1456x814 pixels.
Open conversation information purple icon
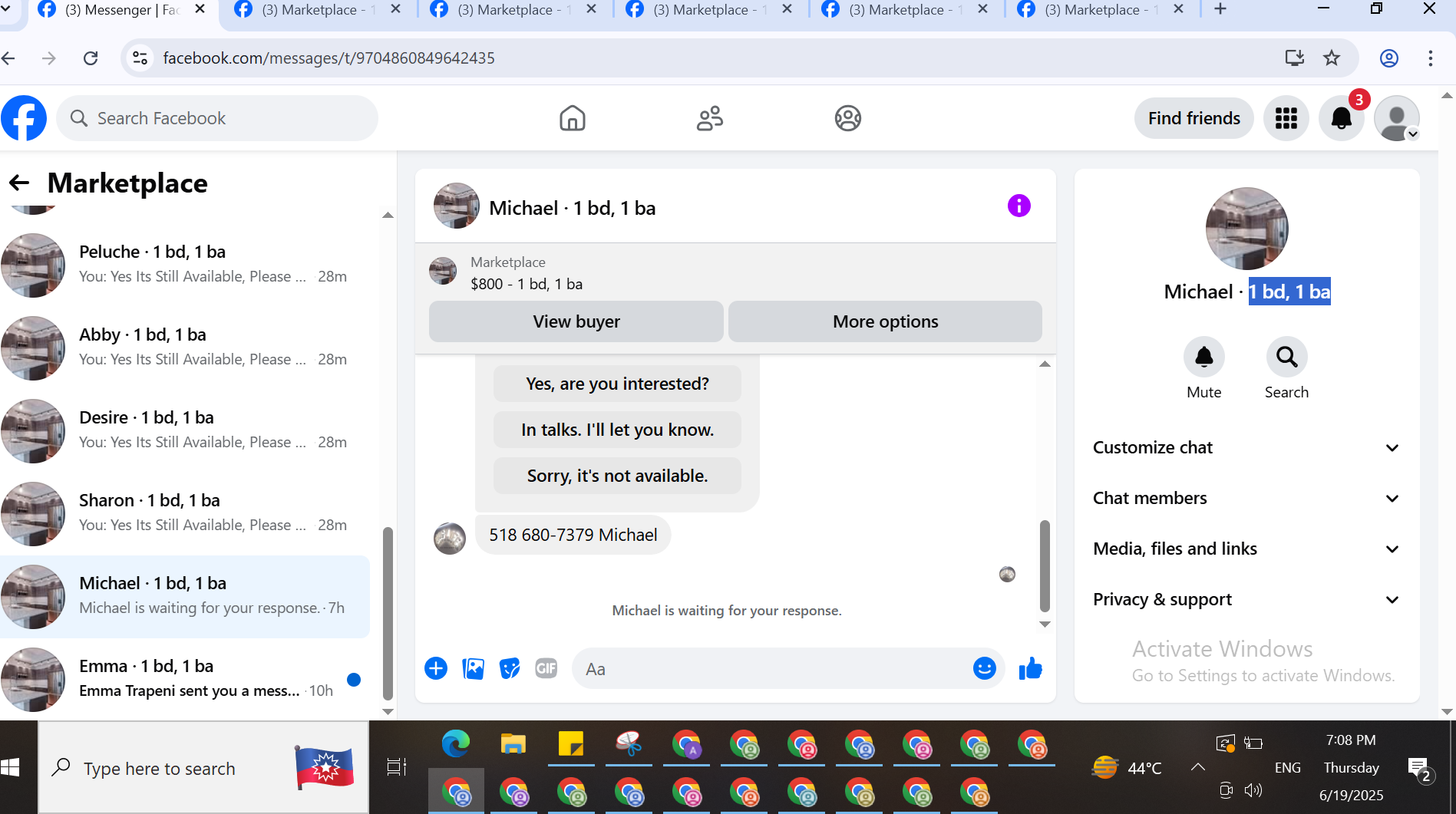(1019, 206)
